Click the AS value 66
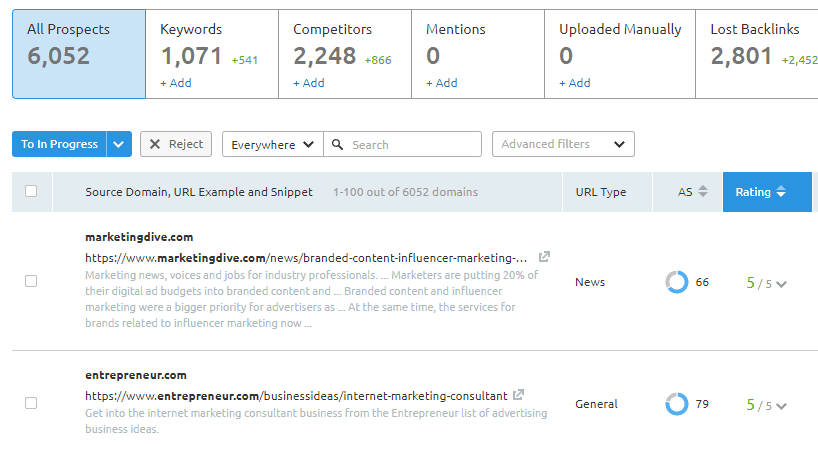Image resolution: width=818 pixels, height=454 pixels. (702, 282)
